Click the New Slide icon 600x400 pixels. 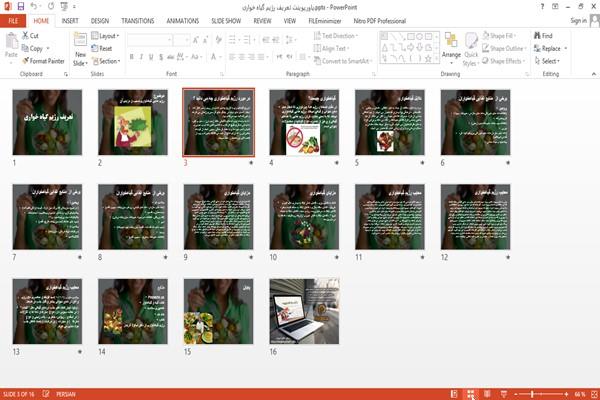pyautogui.click(x=80, y=40)
